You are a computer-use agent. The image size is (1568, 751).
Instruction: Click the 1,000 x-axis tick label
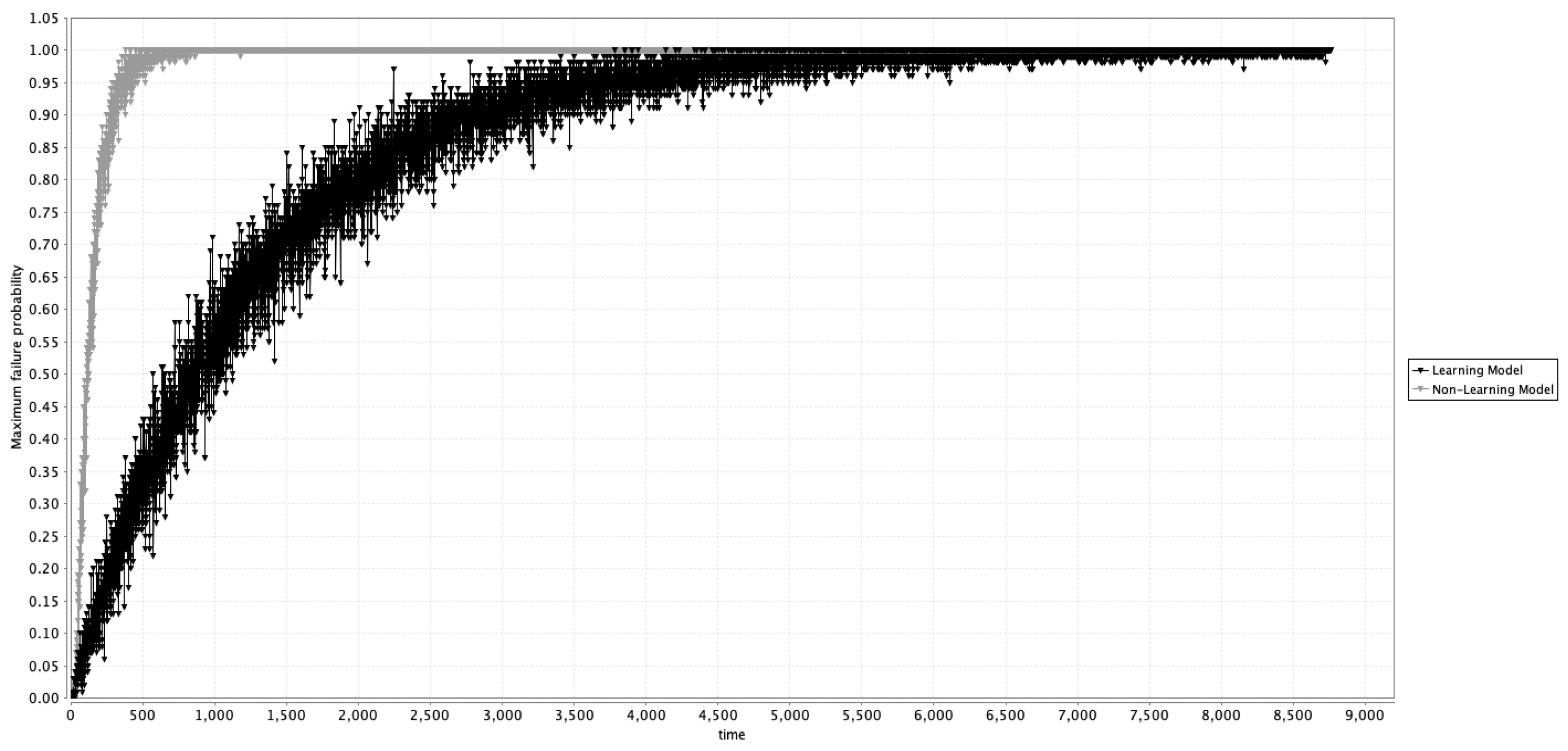click(x=214, y=715)
